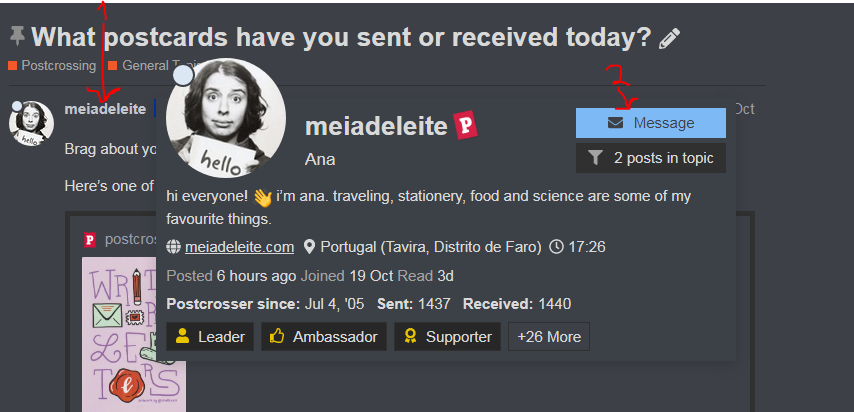
Task: Click the pencil edit icon beside topic title
Action: [669, 38]
